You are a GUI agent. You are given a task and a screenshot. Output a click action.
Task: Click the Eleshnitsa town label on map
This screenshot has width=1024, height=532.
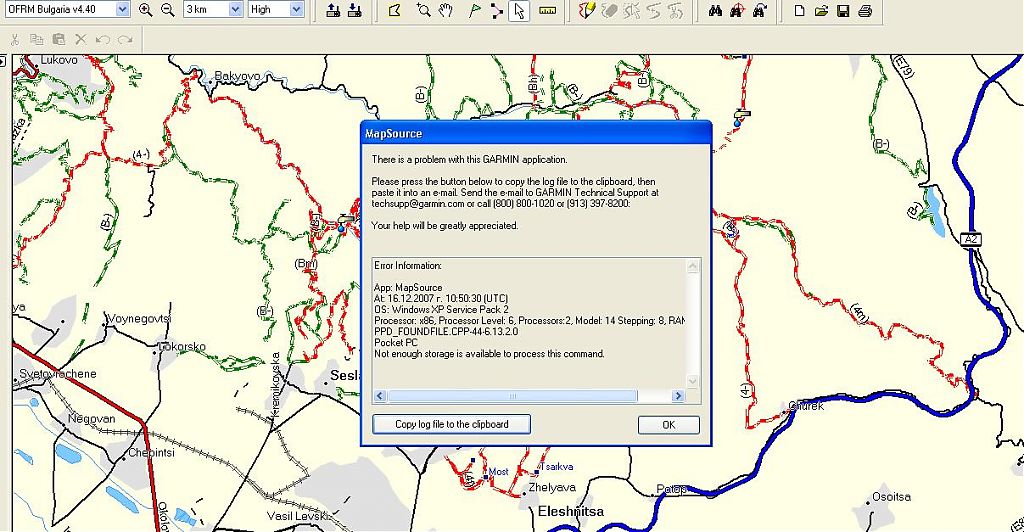(571, 512)
